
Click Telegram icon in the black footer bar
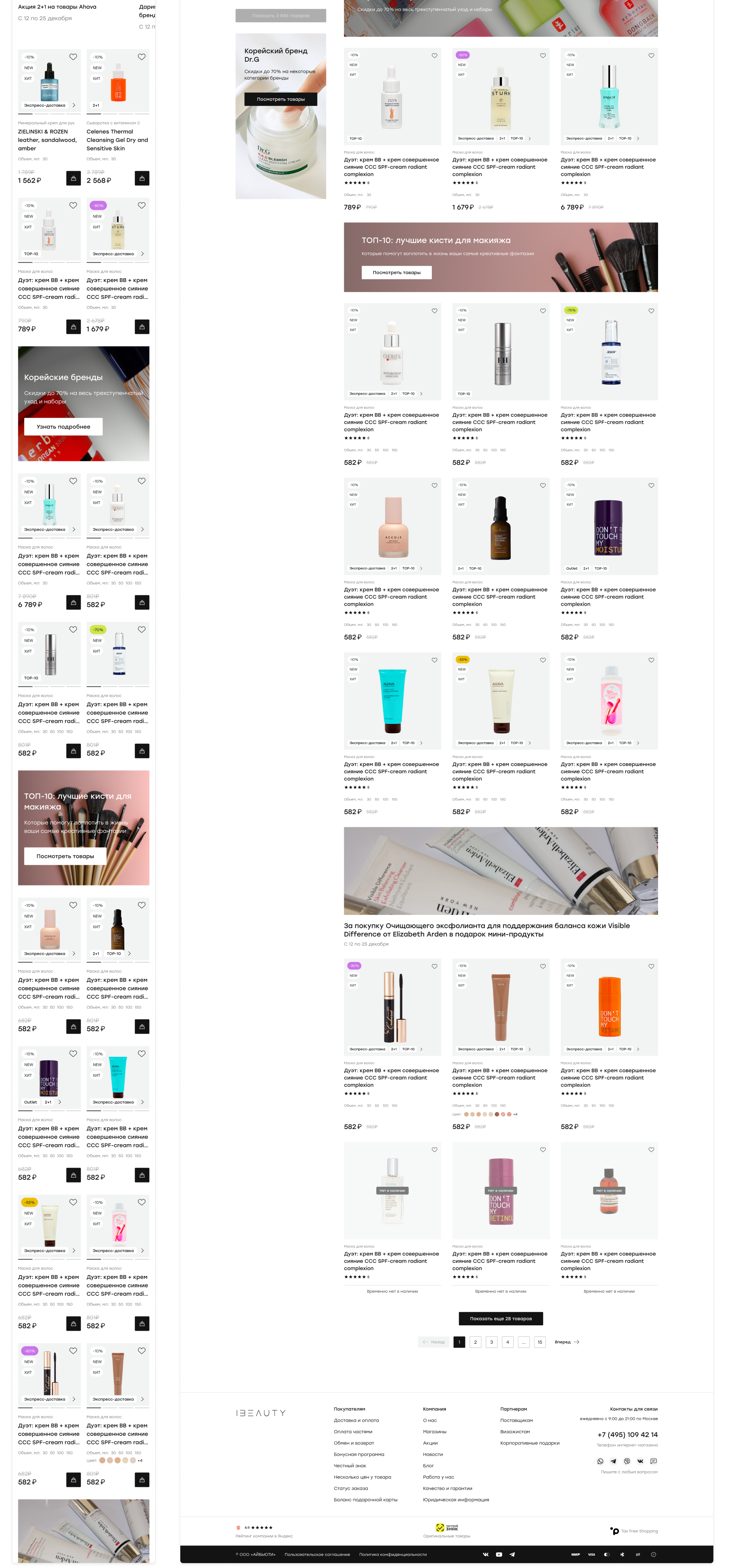click(512, 1554)
